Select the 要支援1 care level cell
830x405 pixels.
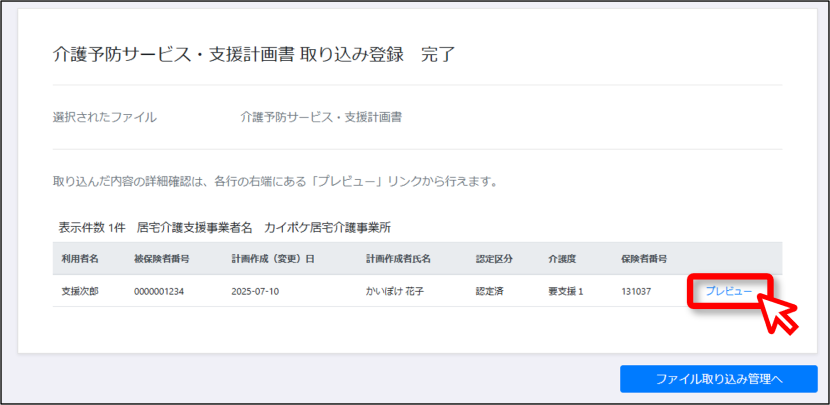(566, 291)
